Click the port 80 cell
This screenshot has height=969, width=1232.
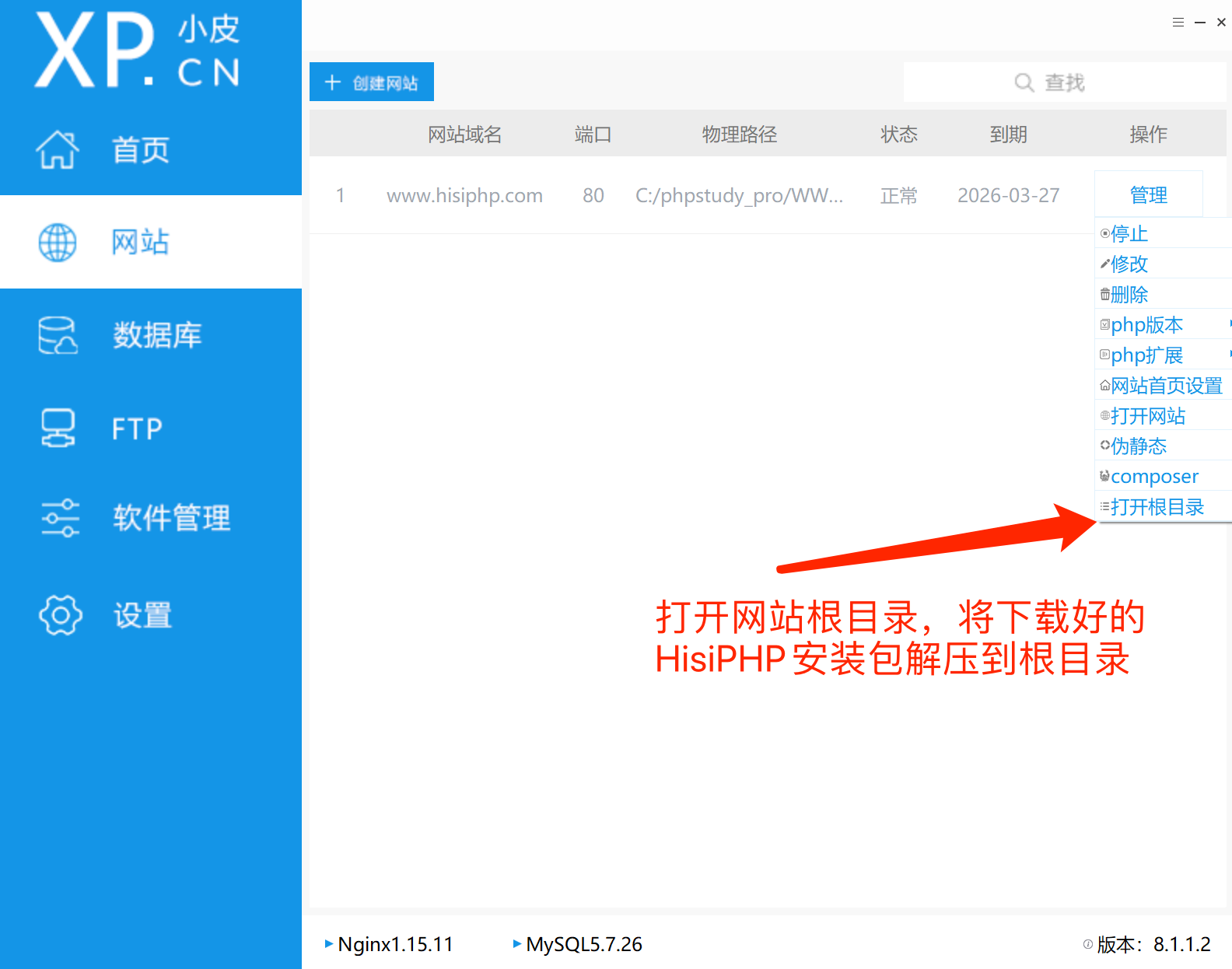click(x=593, y=195)
